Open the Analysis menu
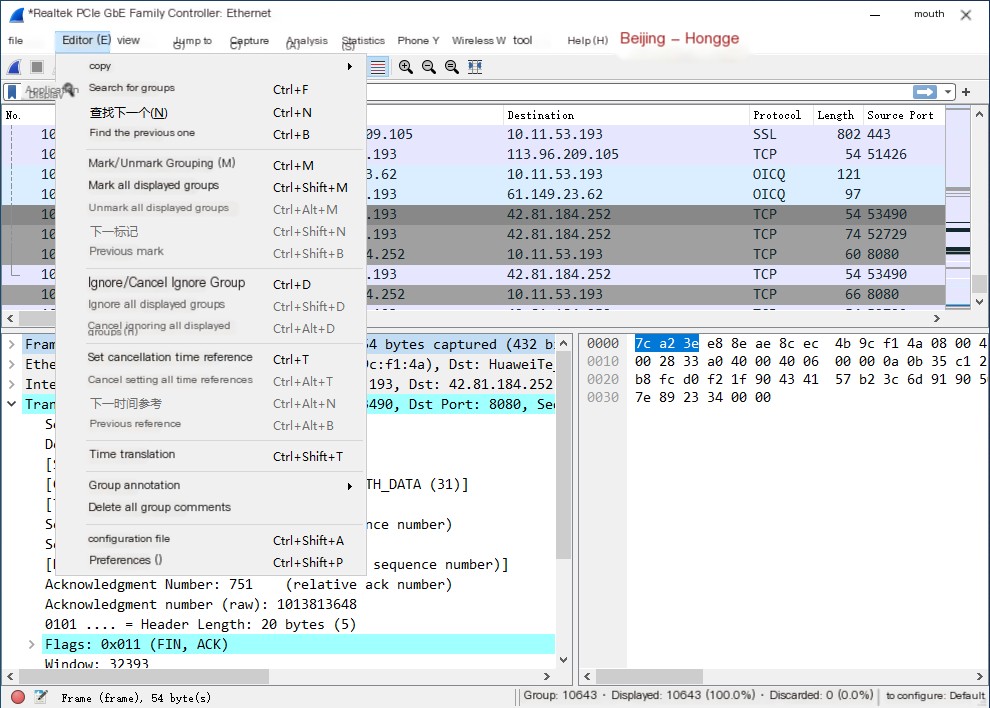This screenshot has height=708, width=990. point(307,41)
